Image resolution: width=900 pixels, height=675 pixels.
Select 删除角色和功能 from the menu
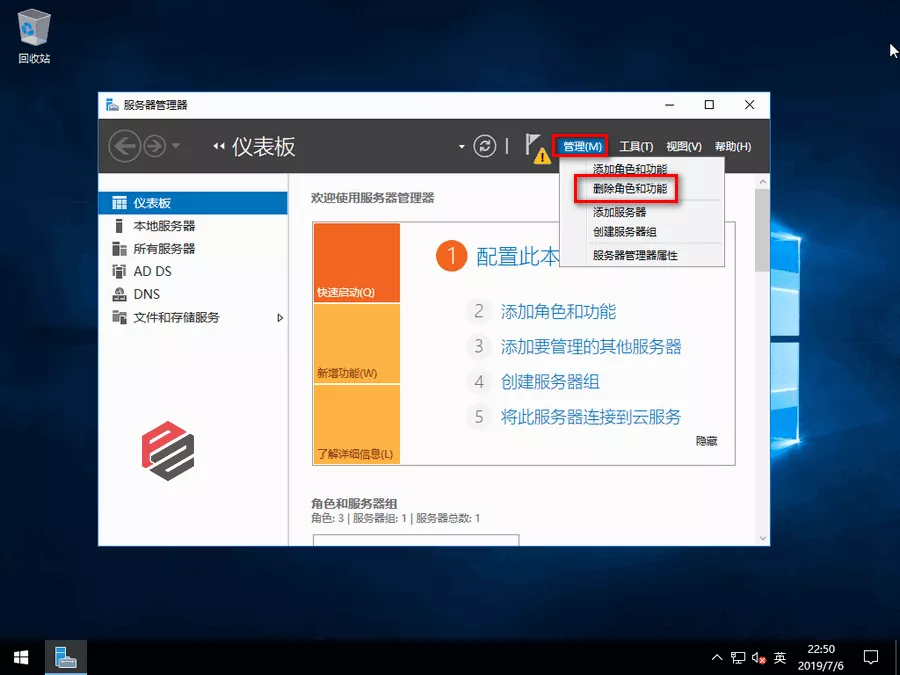coord(629,188)
